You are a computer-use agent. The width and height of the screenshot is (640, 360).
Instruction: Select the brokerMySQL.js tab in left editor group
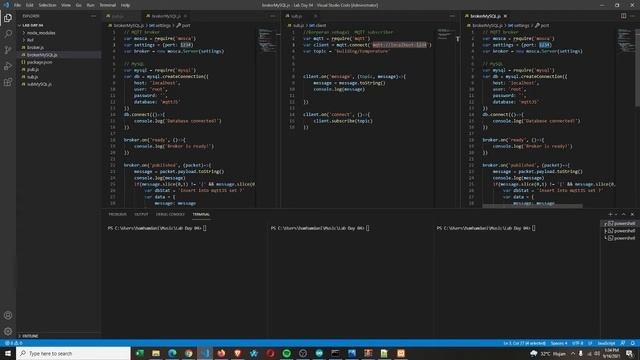click(x=166, y=16)
